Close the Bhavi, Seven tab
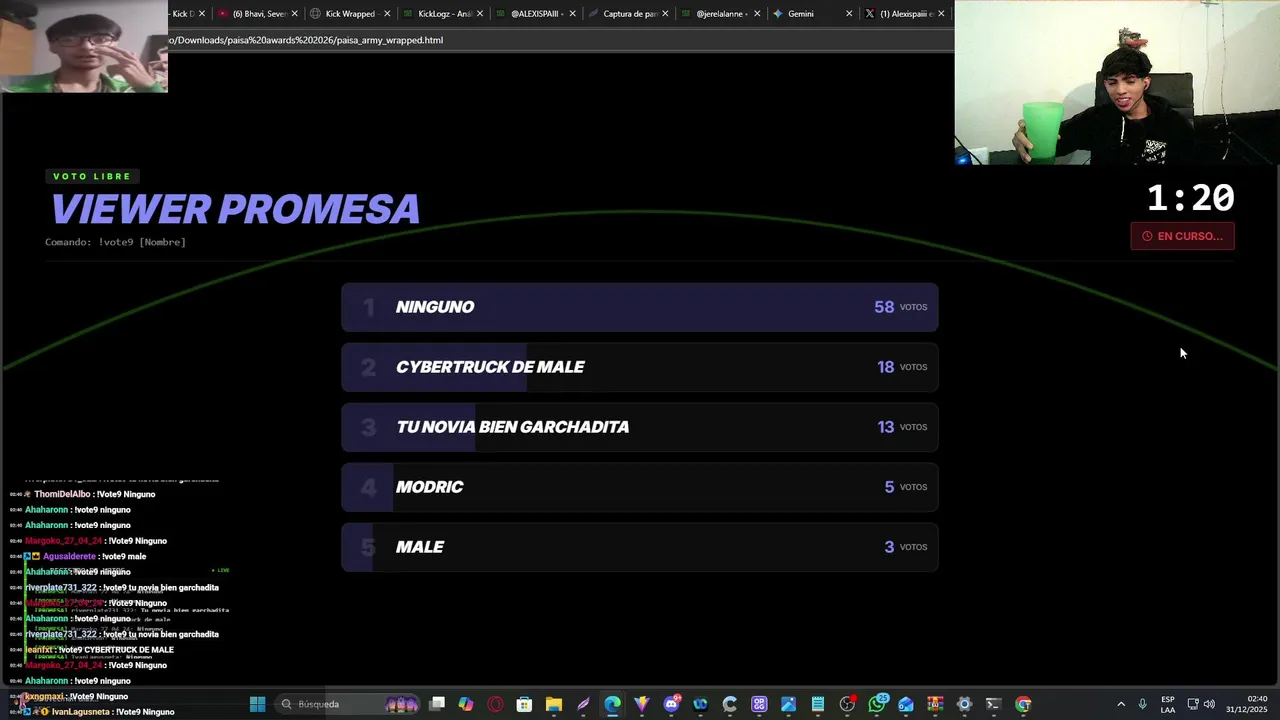Screen dimensions: 1280x720 tap(294, 14)
